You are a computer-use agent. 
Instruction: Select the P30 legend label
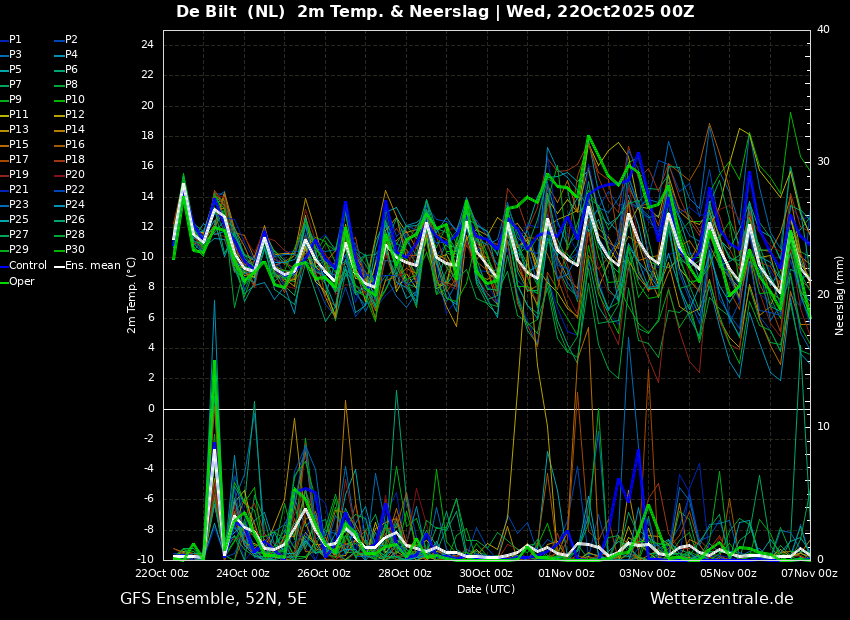click(x=75, y=250)
